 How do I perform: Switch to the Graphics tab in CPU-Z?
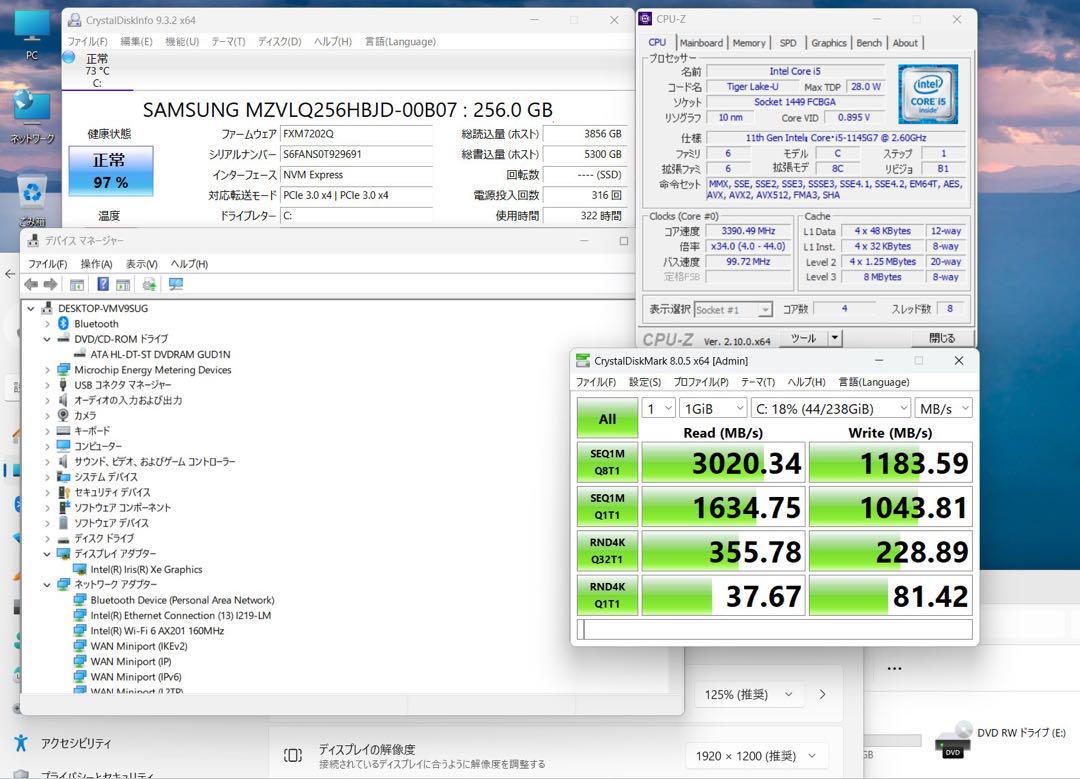coord(829,43)
